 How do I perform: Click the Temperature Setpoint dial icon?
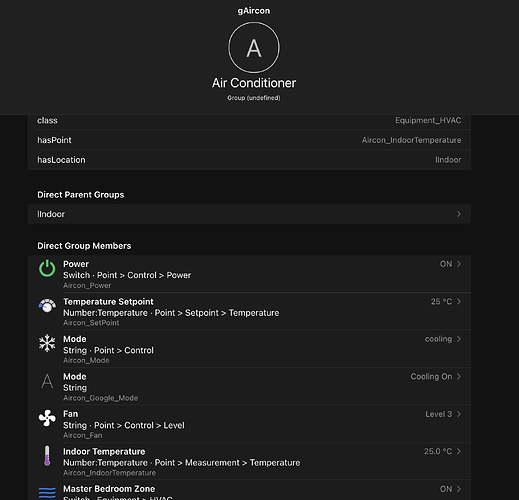pyautogui.click(x=47, y=306)
